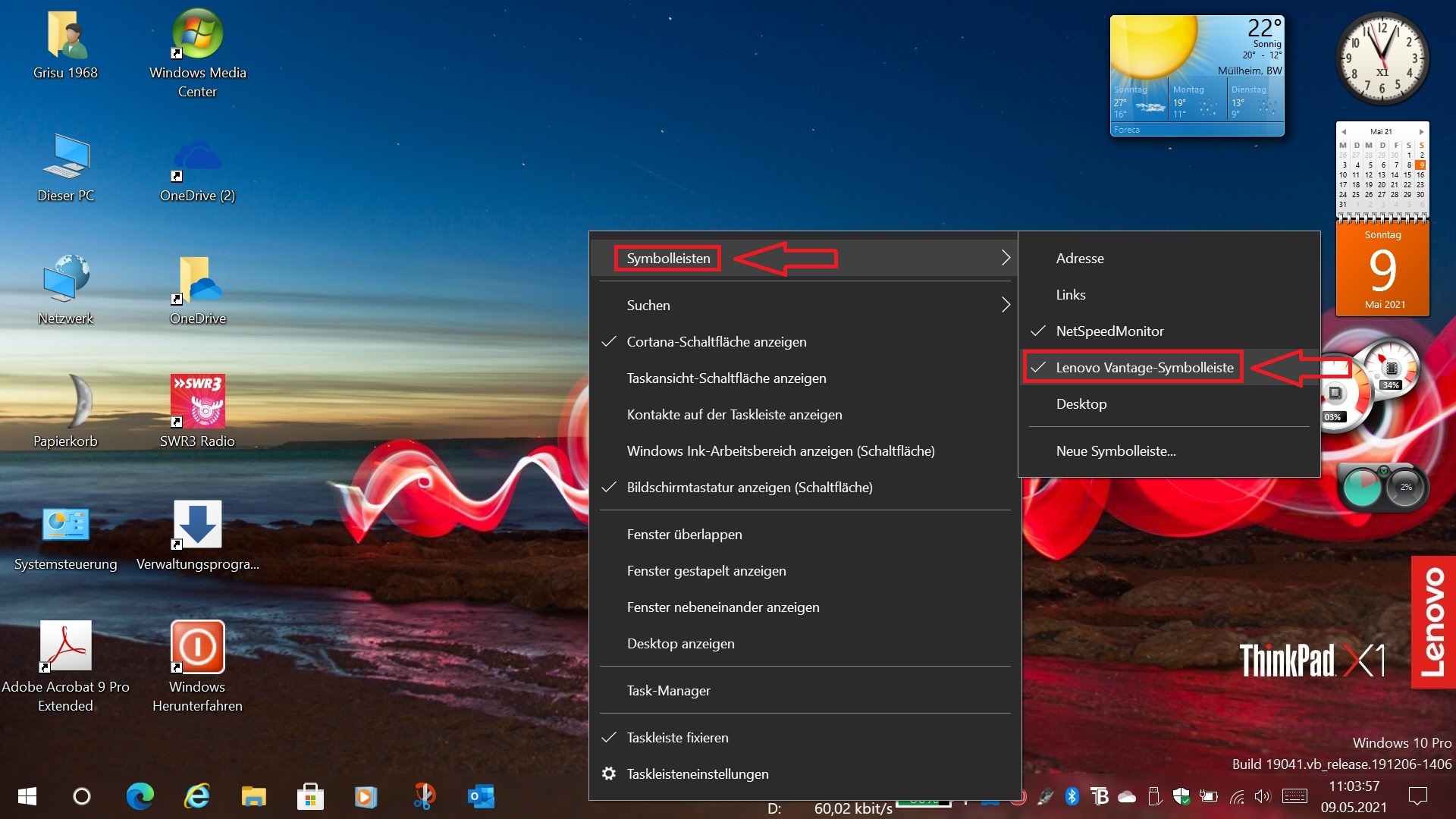Click the OneDrive cloud tray icon
This screenshot has width=1456, height=819.
coord(1127,796)
